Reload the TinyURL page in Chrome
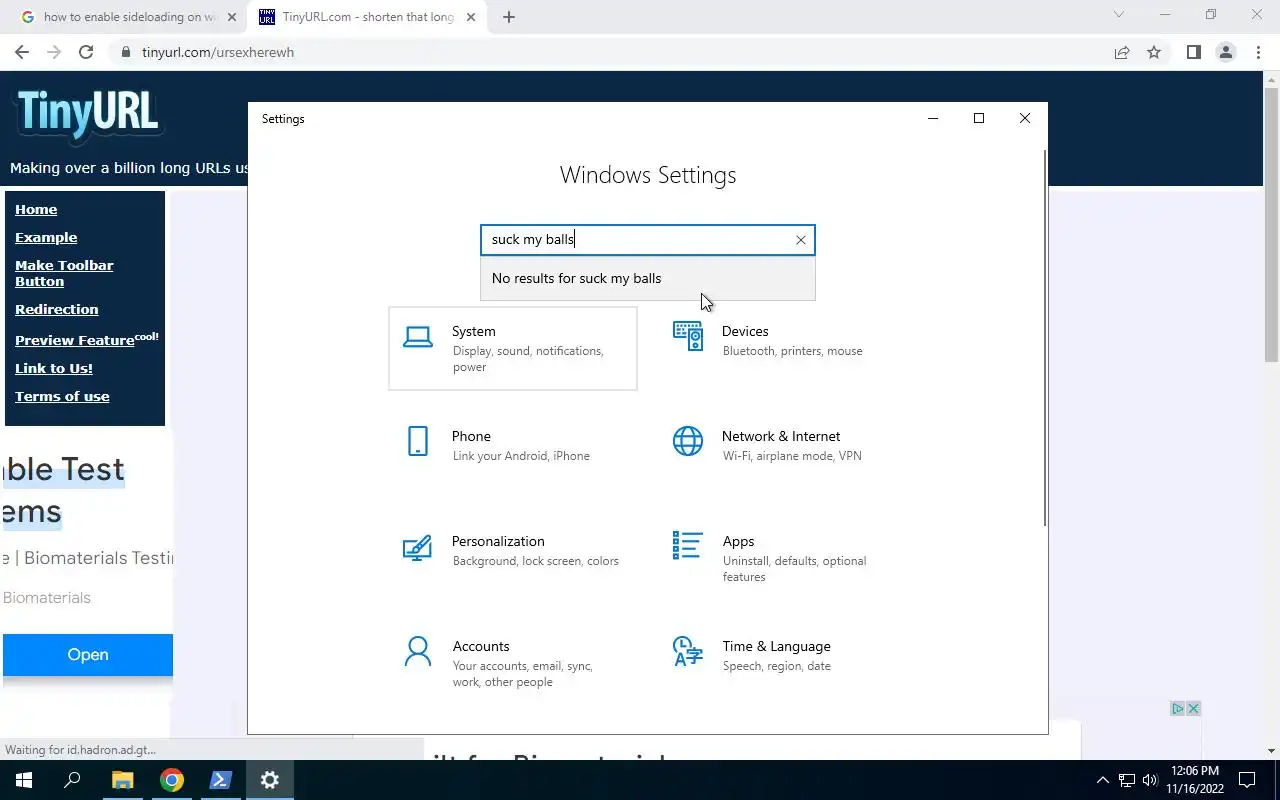 point(86,52)
